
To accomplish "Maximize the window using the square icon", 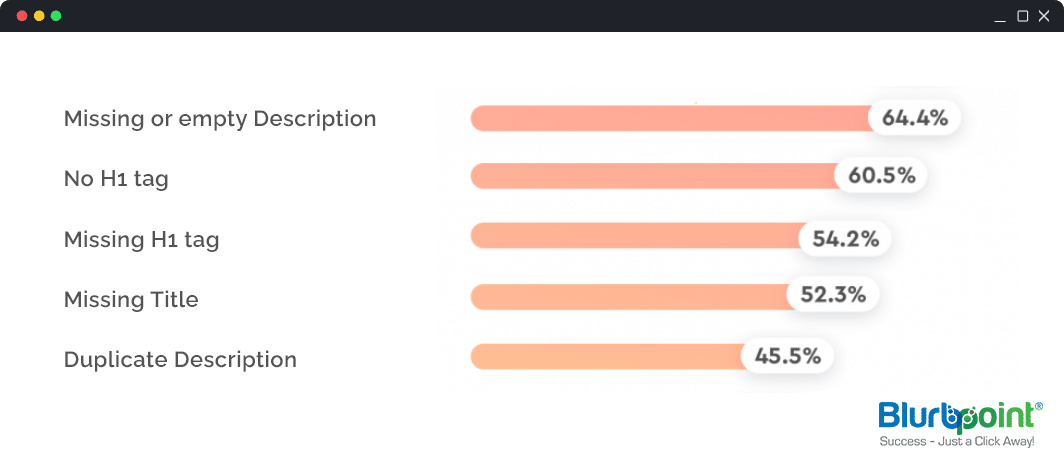I will pos(1022,16).
